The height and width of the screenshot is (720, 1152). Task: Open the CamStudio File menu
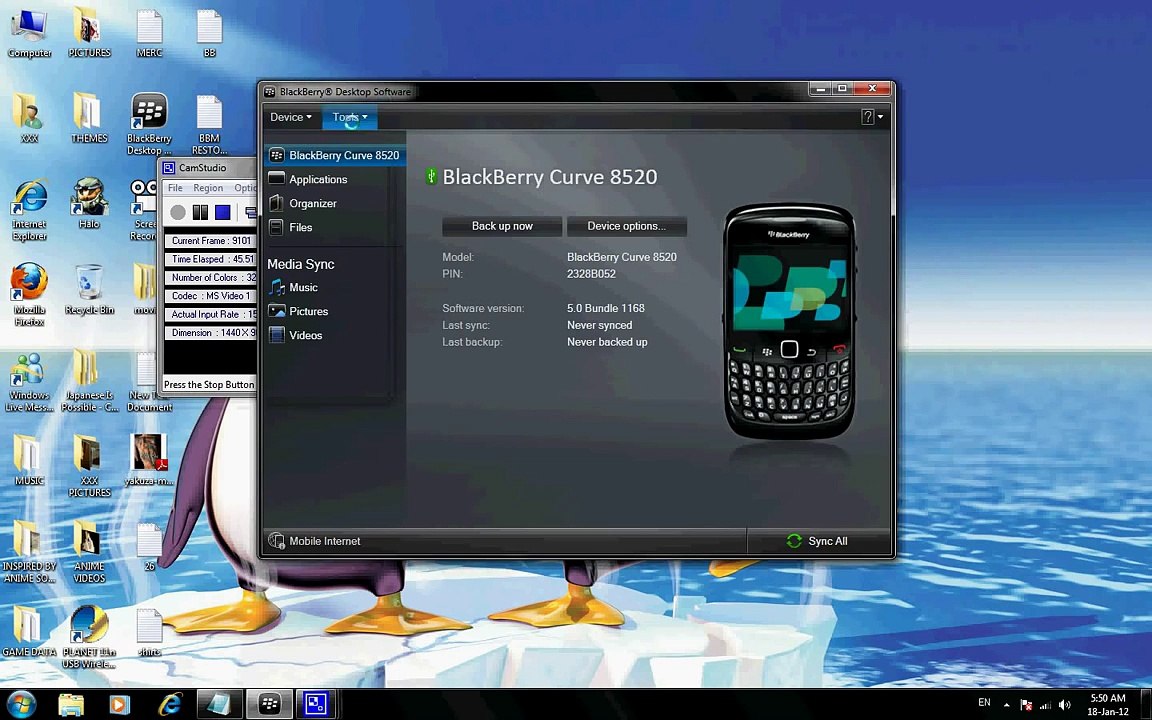point(175,188)
